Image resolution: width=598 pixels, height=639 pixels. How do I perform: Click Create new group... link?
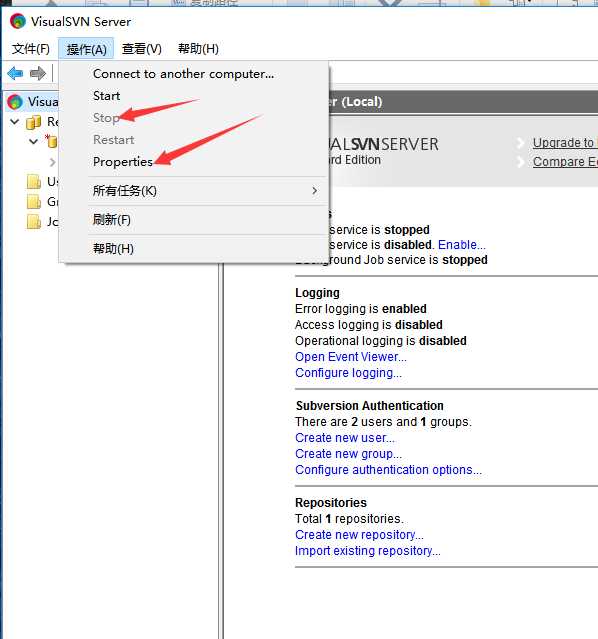coord(348,454)
